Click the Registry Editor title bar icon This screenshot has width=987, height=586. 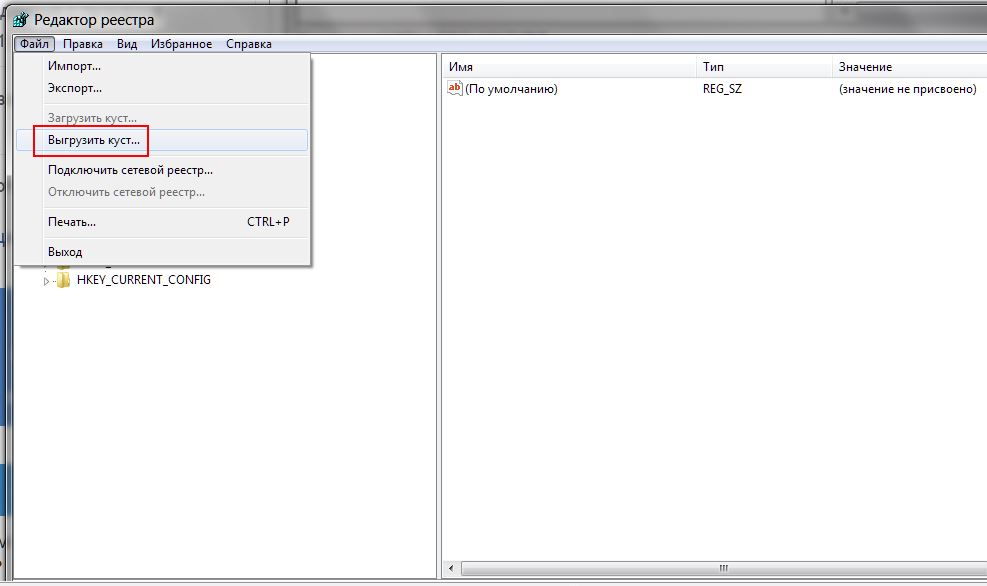coord(21,20)
